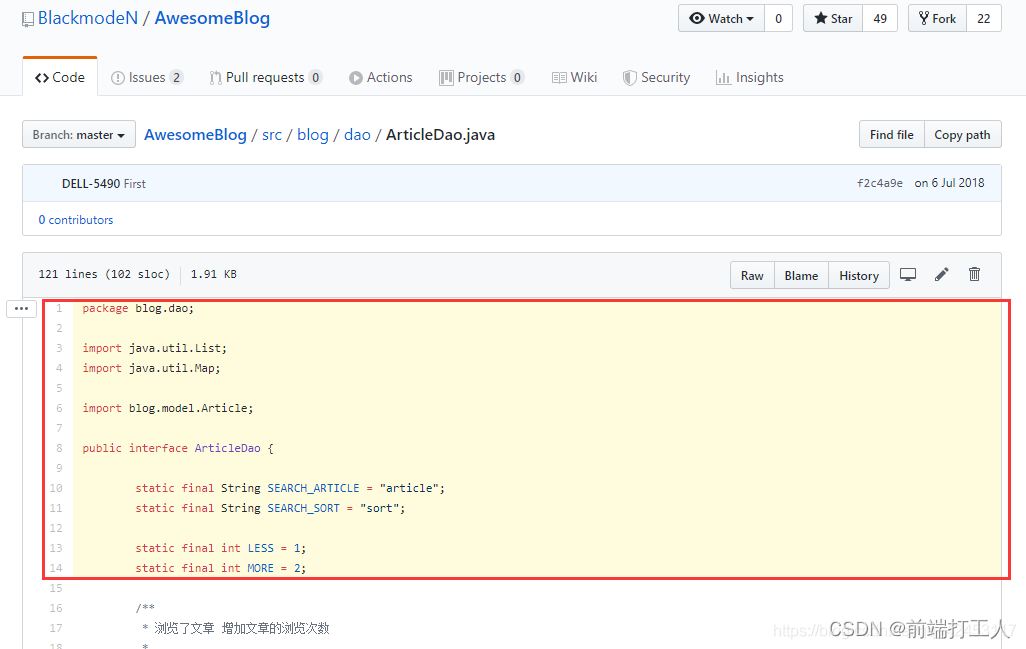1026x649 pixels.
Task: Expand the Branch: master dropdown
Action: click(x=79, y=134)
